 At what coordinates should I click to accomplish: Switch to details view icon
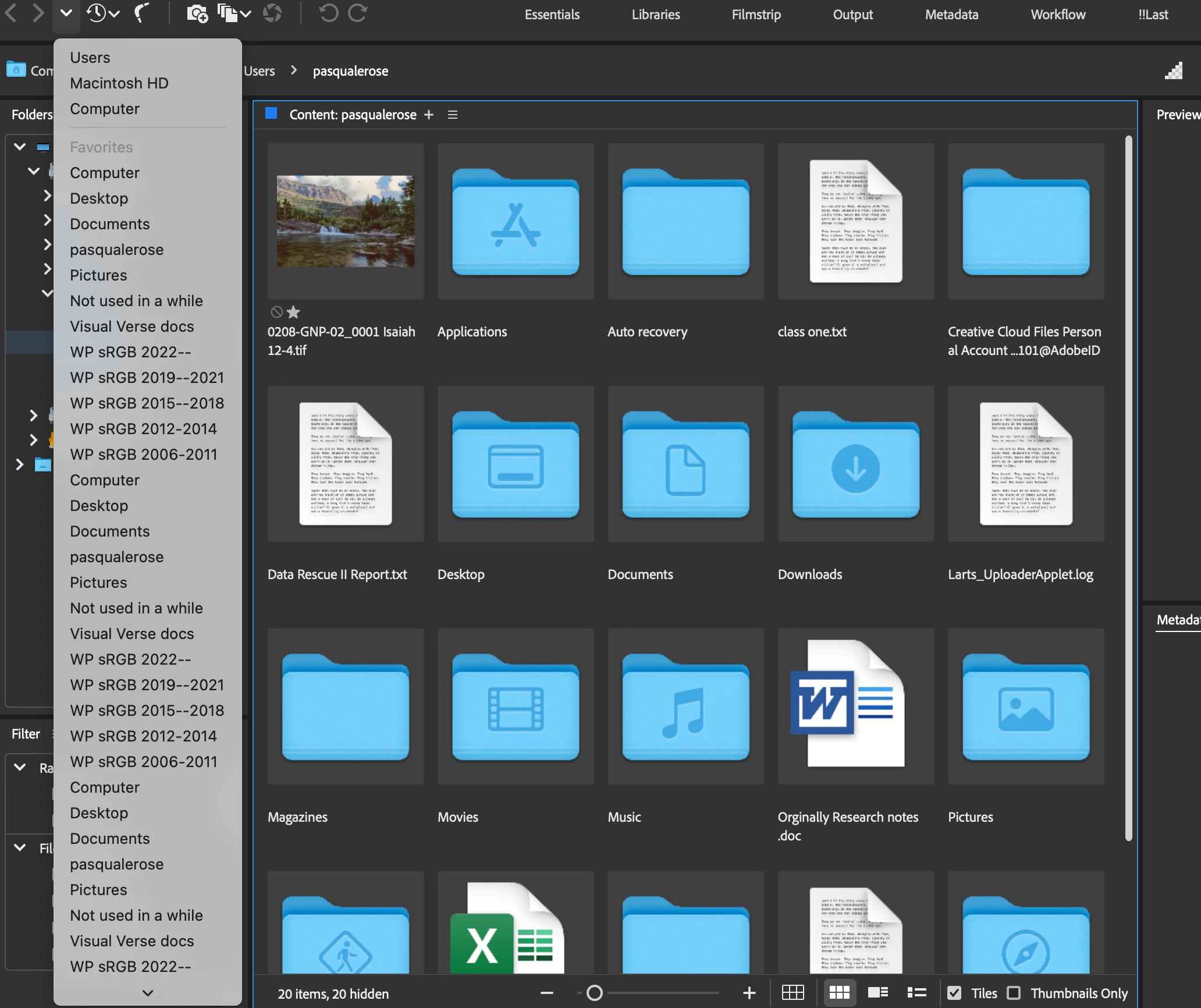pos(877,992)
